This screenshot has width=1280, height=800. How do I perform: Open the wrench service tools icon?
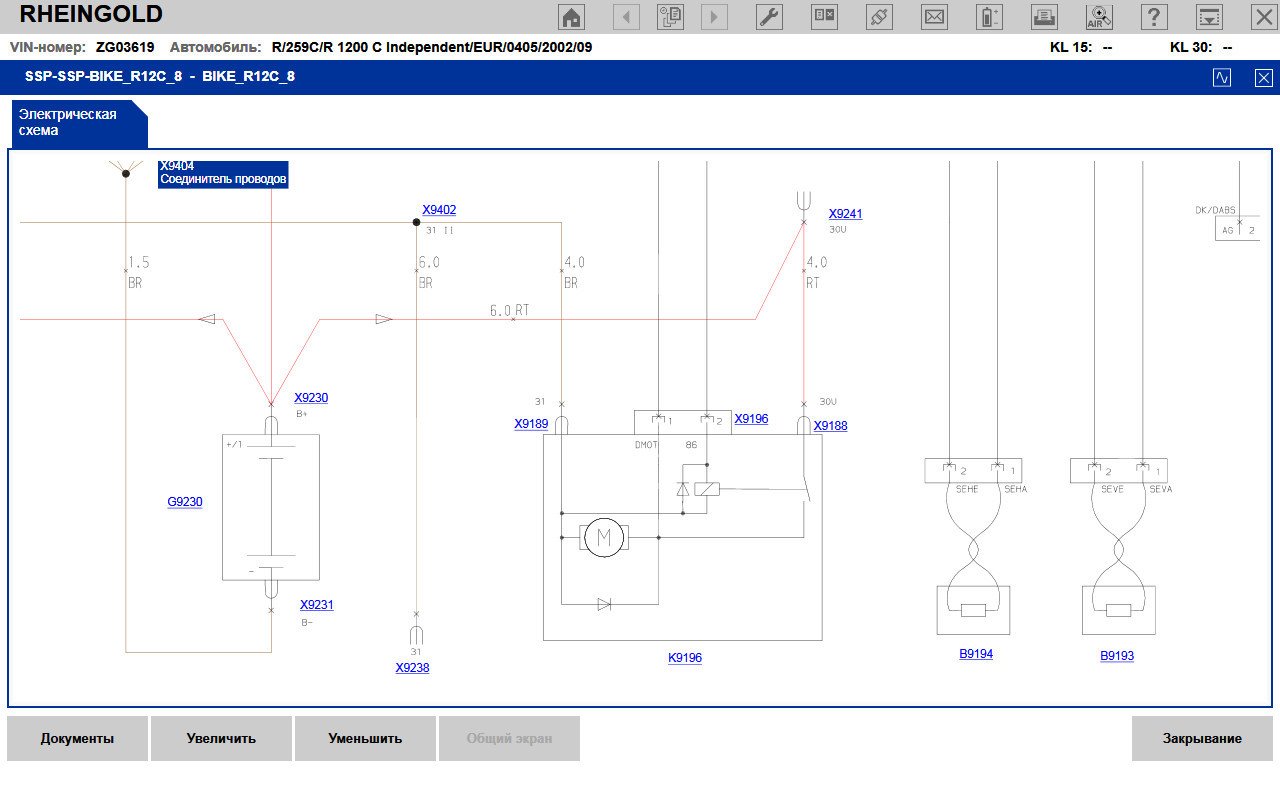[768, 17]
